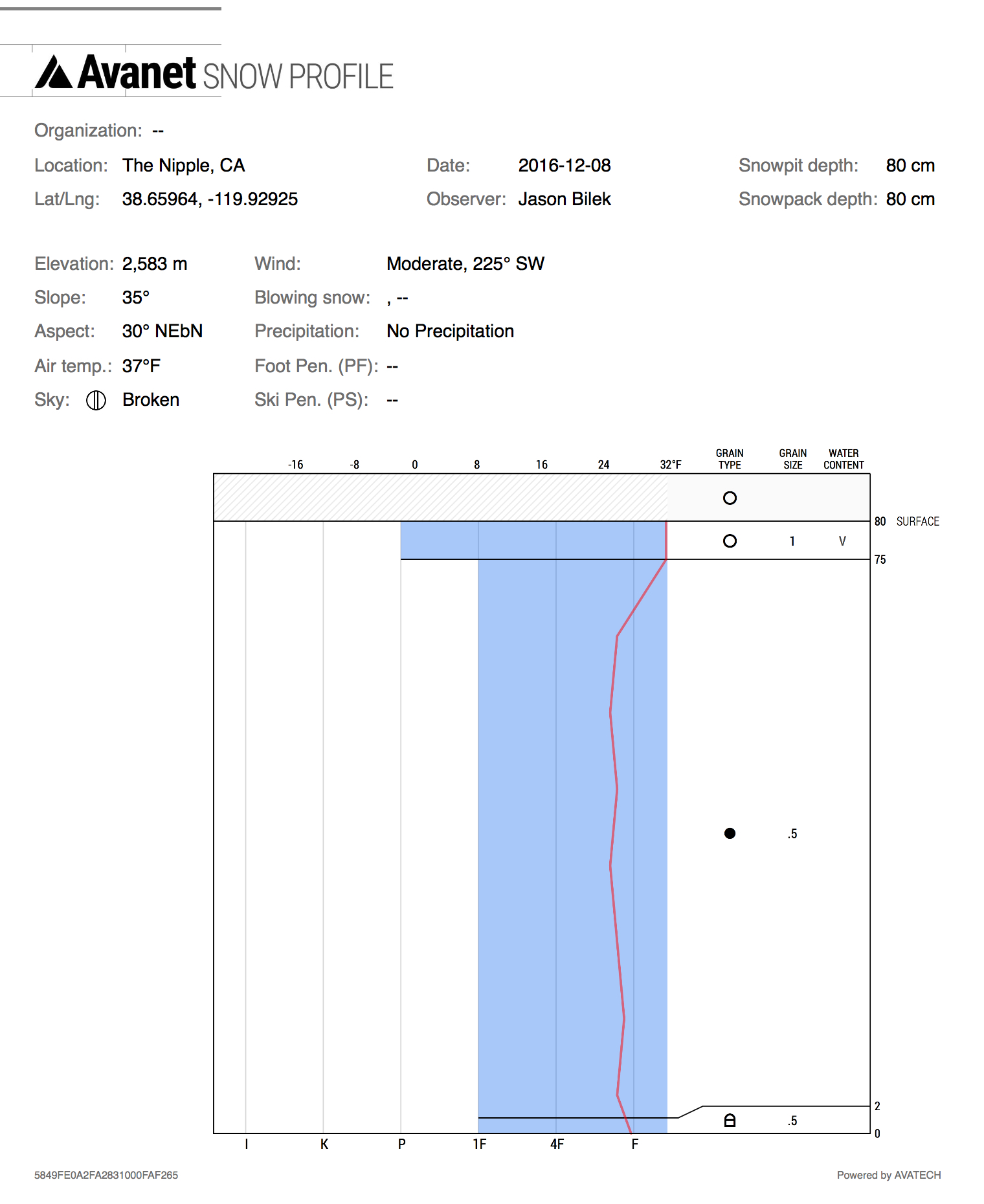Click the WATER CONTENT column header

click(844, 459)
